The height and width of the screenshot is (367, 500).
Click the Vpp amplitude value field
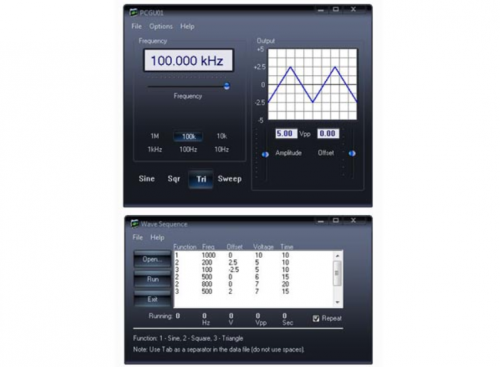tap(286, 134)
